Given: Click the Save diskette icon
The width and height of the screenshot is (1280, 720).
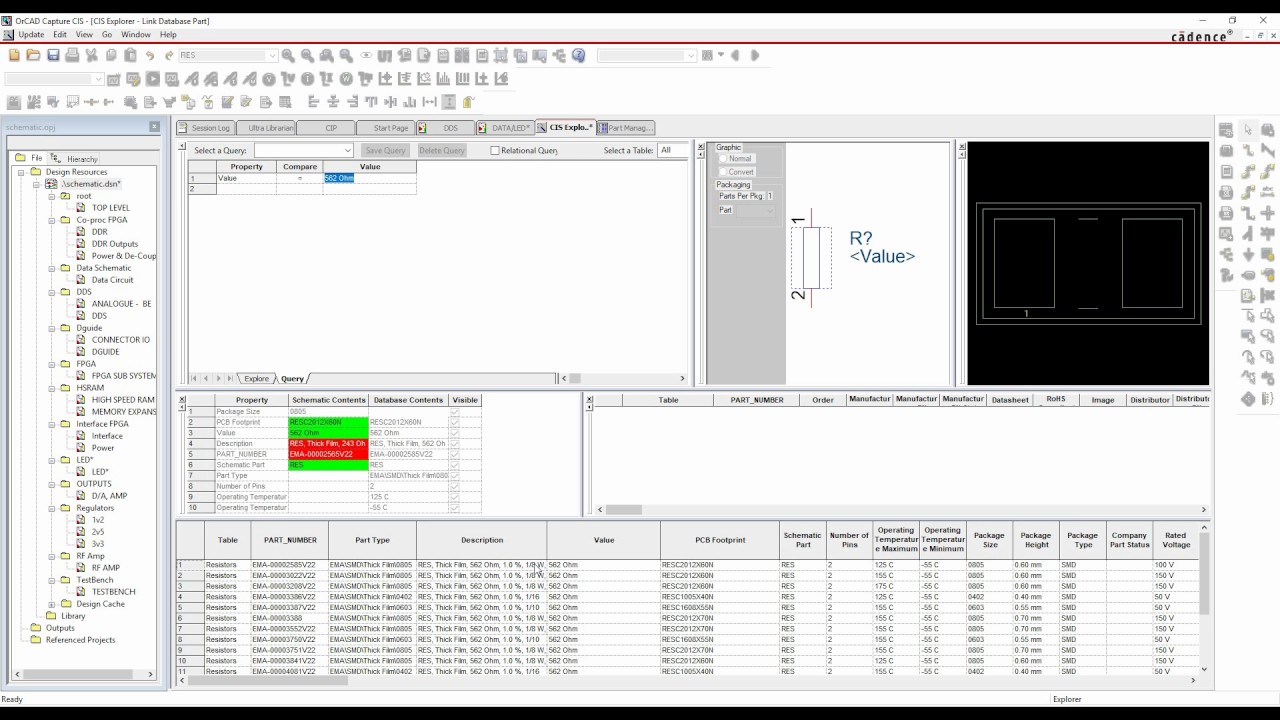Looking at the screenshot, I should [x=53, y=56].
